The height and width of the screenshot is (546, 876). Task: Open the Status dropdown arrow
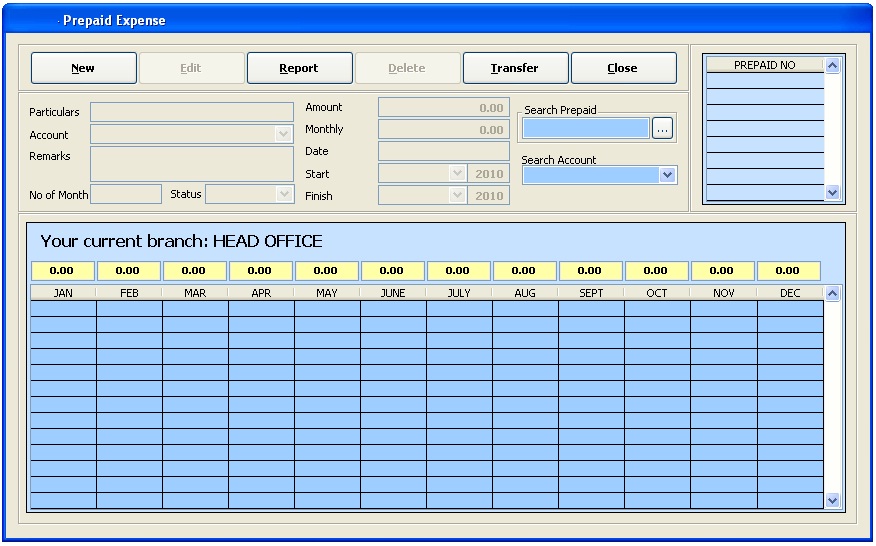284,194
